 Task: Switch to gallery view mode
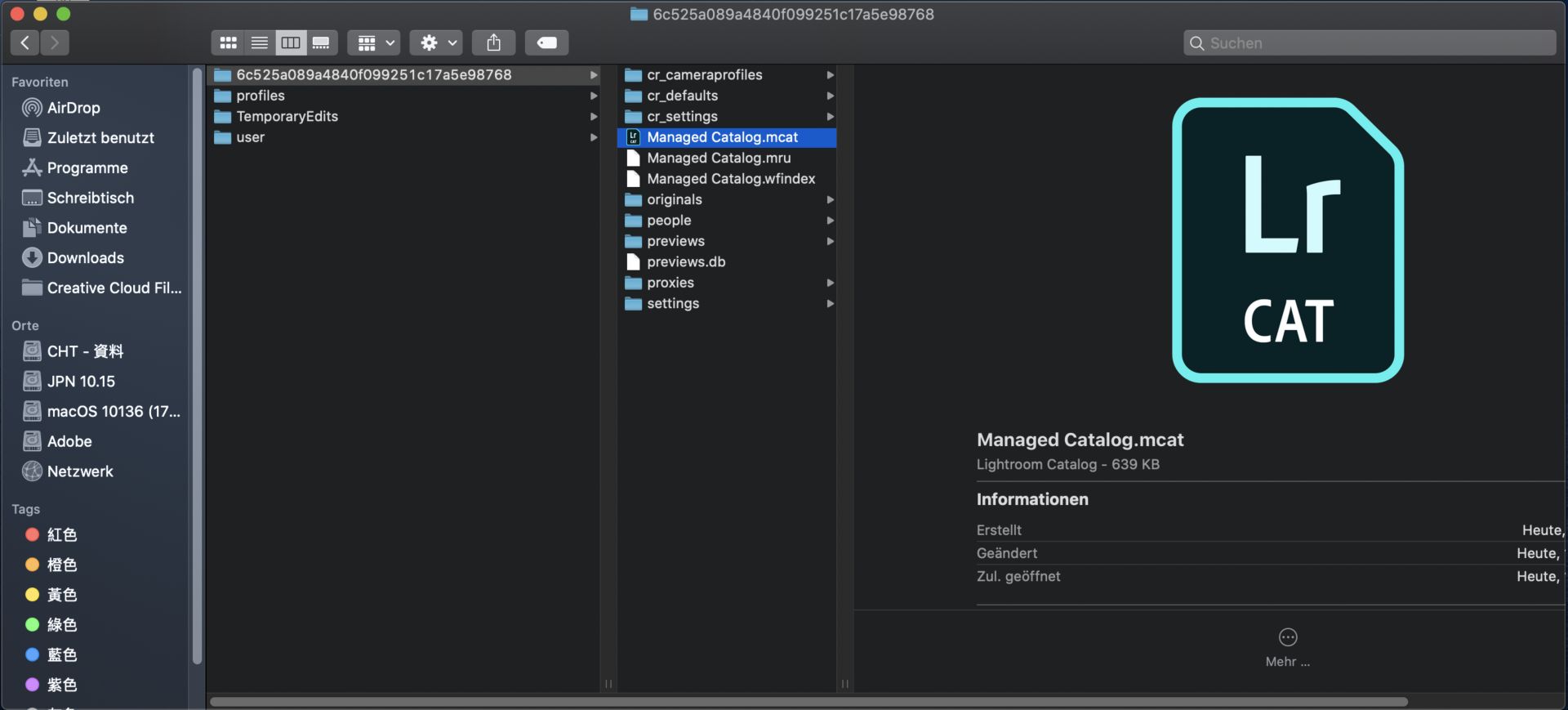point(321,42)
